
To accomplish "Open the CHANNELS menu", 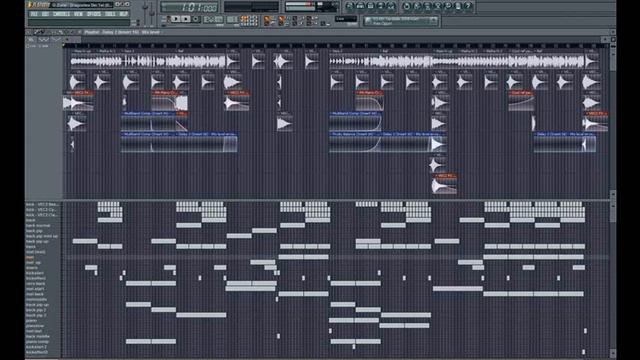I will (62, 14).
